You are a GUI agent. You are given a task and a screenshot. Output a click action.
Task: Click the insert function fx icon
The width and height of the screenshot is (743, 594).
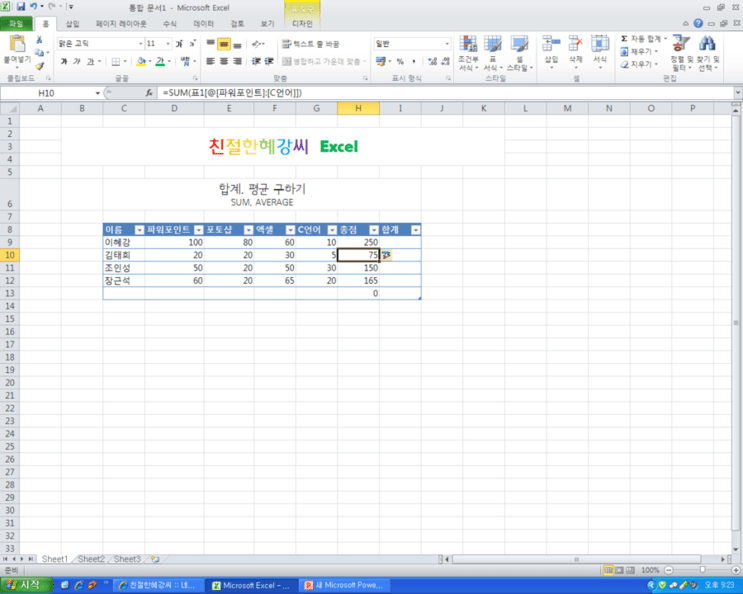pyautogui.click(x=149, y=93)
